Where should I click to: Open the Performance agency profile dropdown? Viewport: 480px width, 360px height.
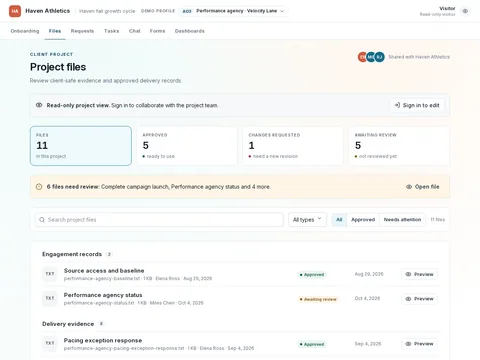coord(233,11)
